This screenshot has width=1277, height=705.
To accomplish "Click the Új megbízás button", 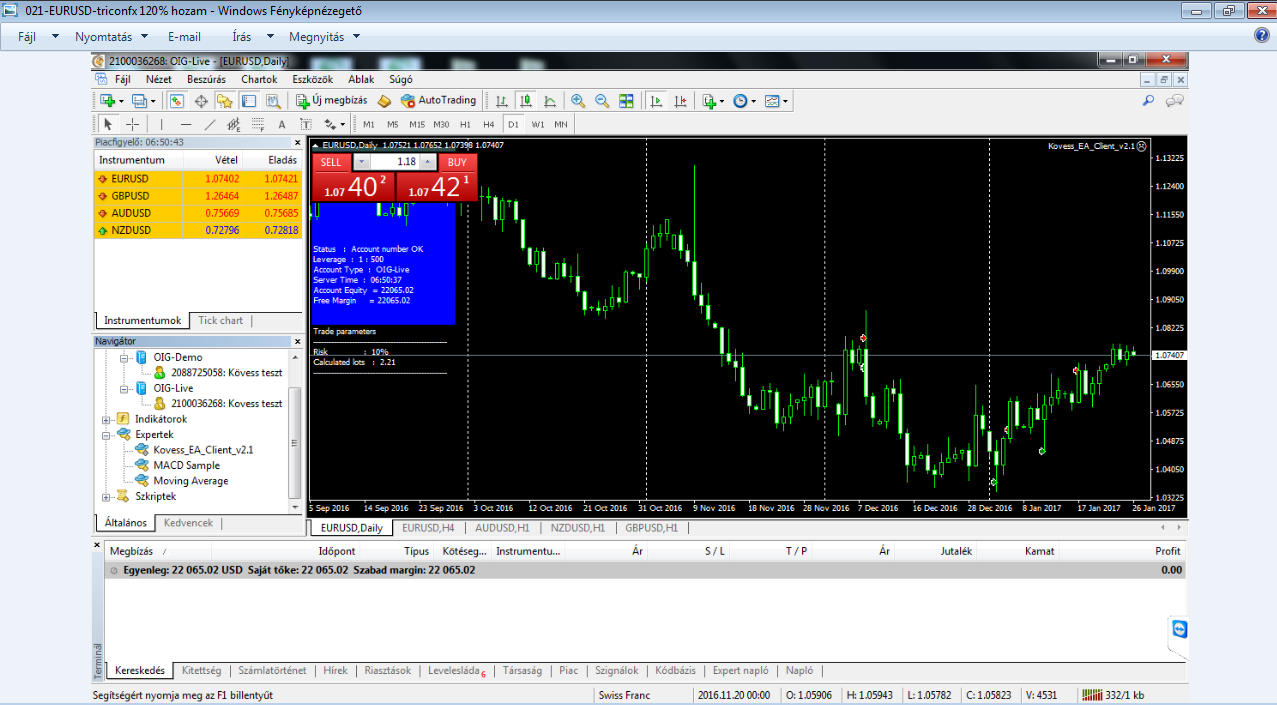I will (x=332, y=101).
